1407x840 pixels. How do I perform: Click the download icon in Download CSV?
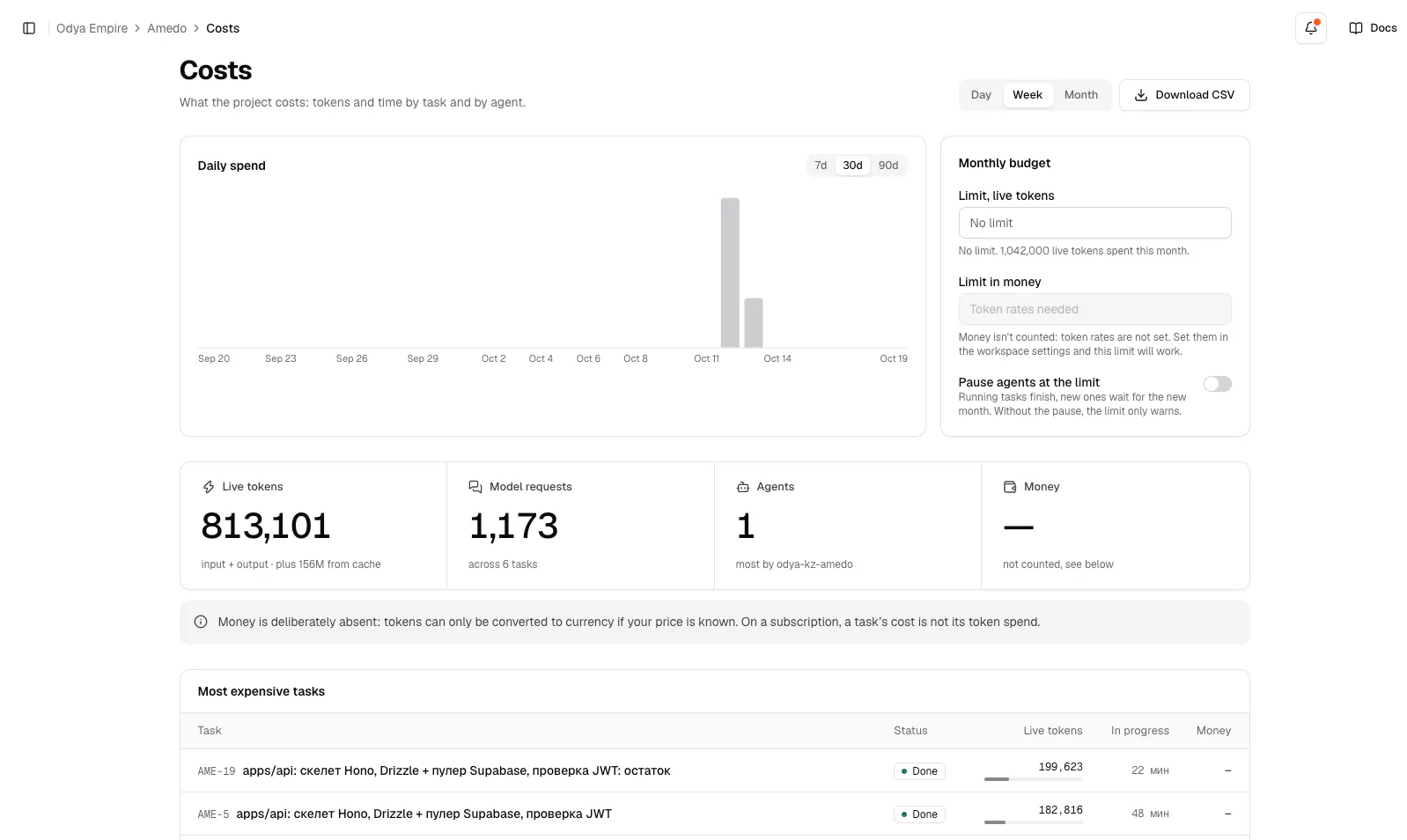[x=1140, y=95]
